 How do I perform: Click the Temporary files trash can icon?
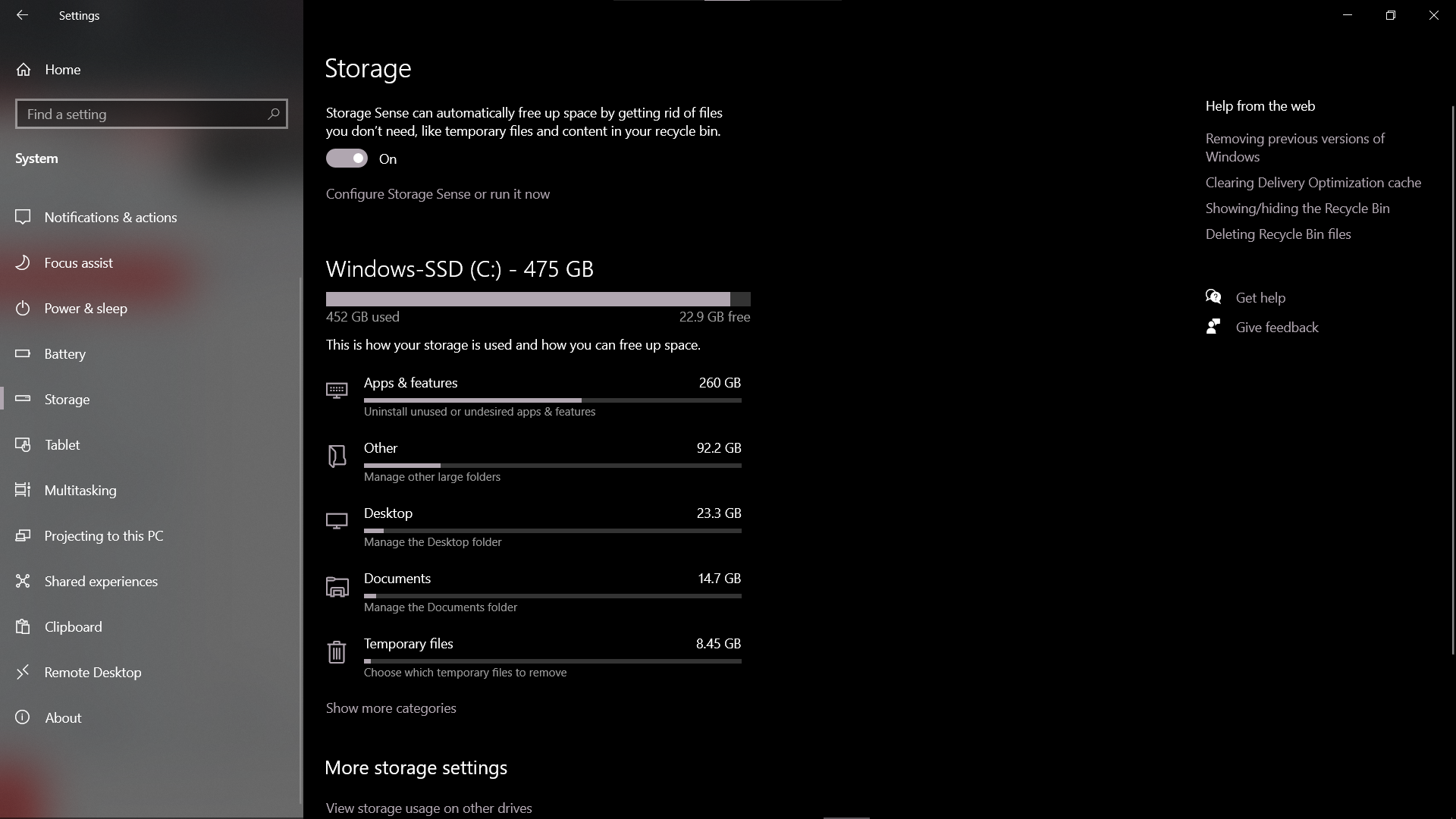click(337, 652)
